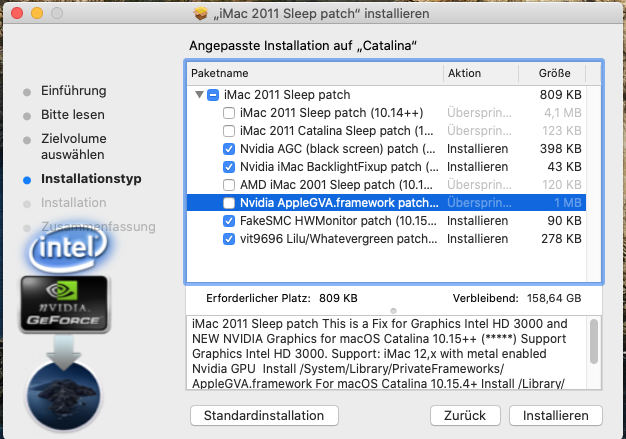Screen dimensions: 626x439
Task: Check Nvidia AppleGVA.framework patch checkbox
Action: point(229,203)
